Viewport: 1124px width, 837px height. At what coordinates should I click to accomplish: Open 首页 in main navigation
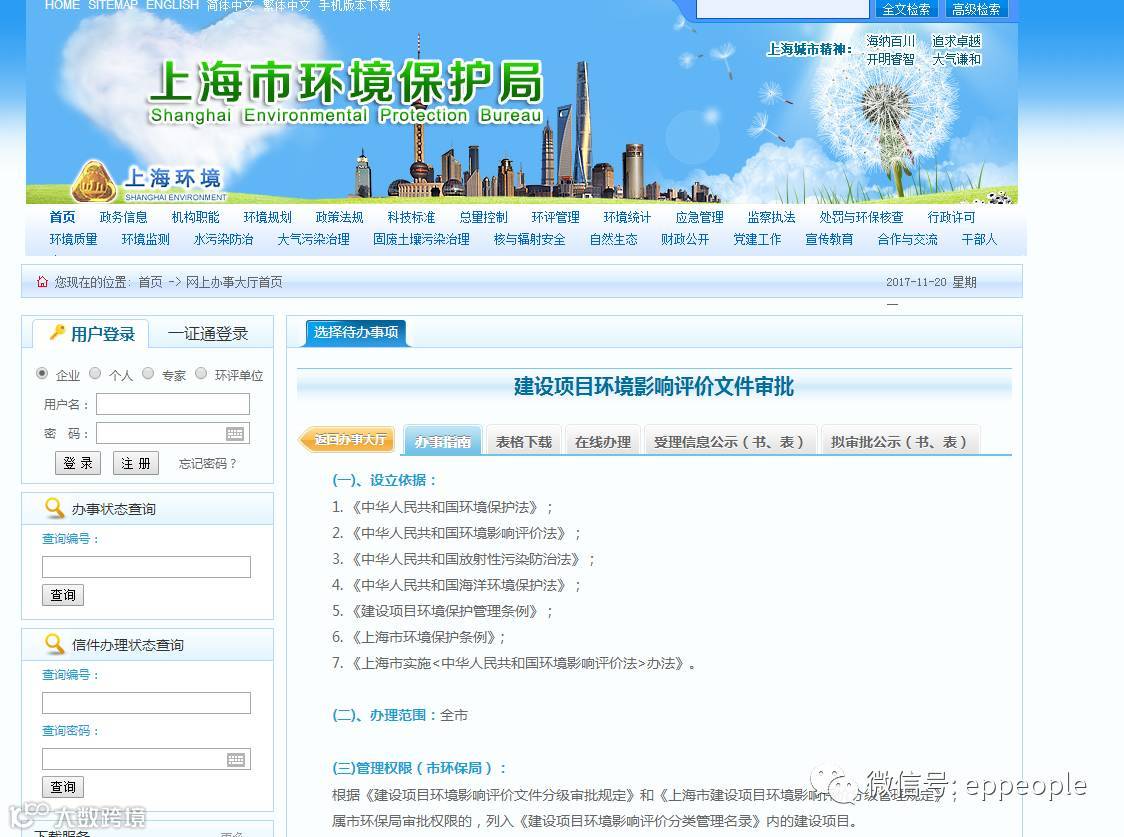coord(62,216)
